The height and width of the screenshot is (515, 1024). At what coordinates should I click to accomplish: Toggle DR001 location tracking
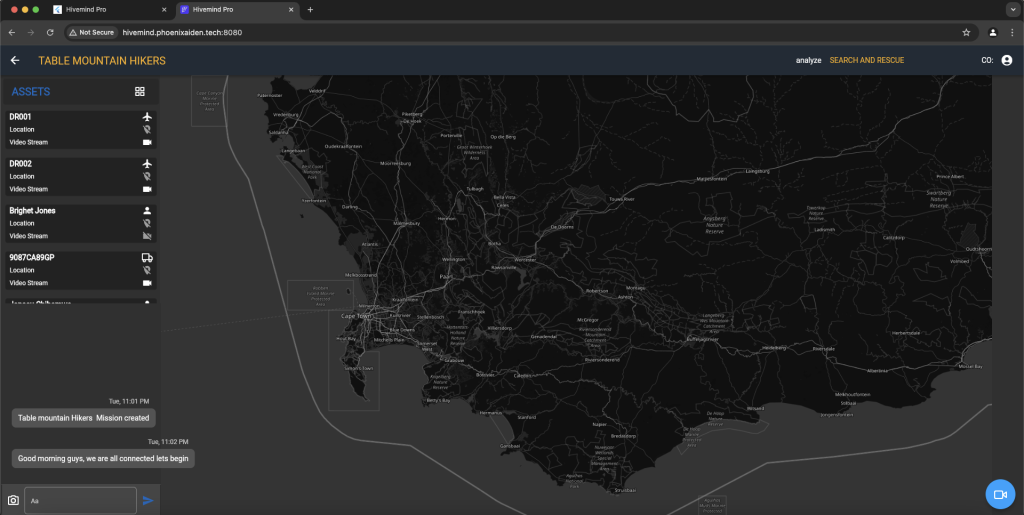click(x=147, y=130)
